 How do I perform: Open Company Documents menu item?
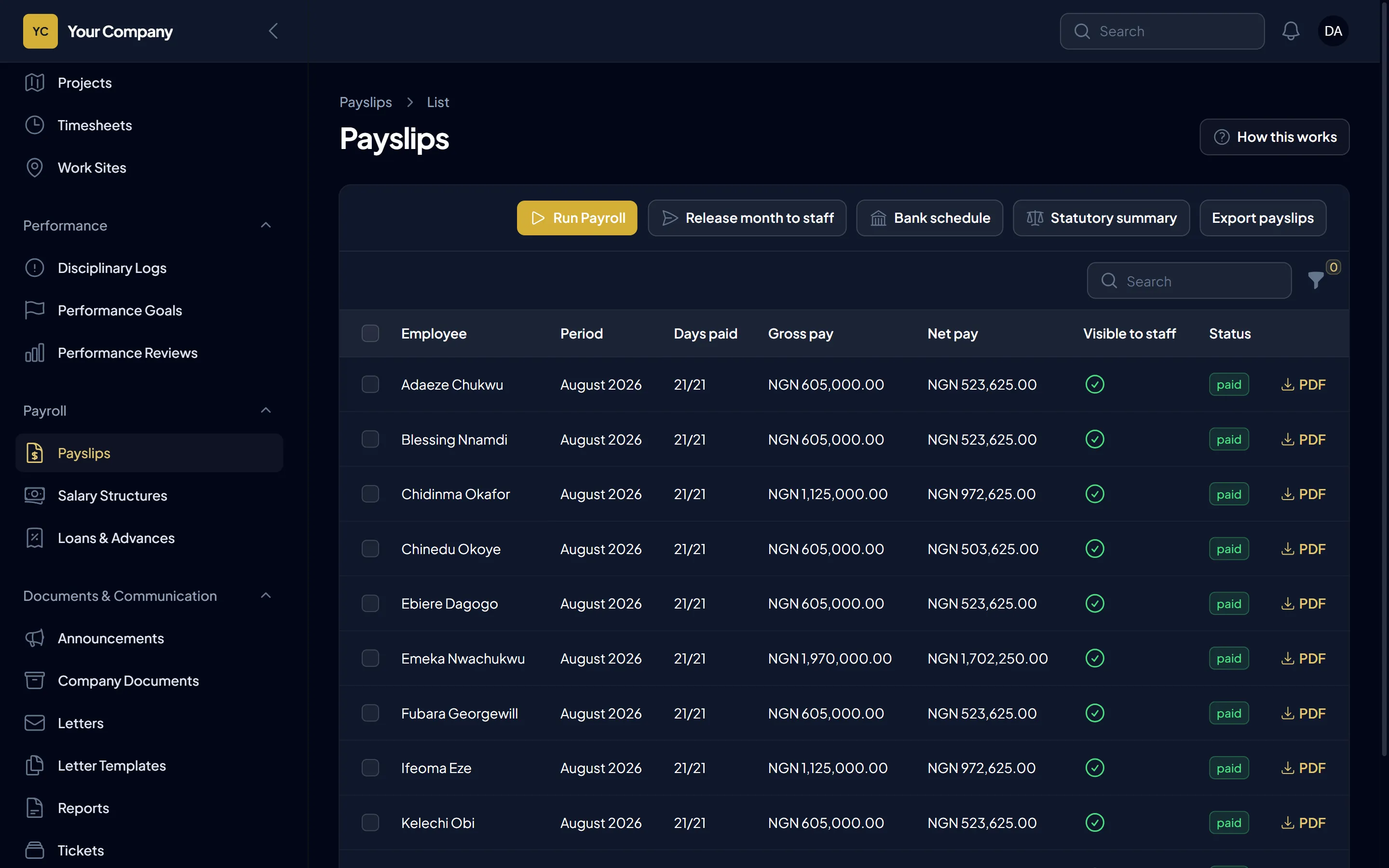(149, 681)
